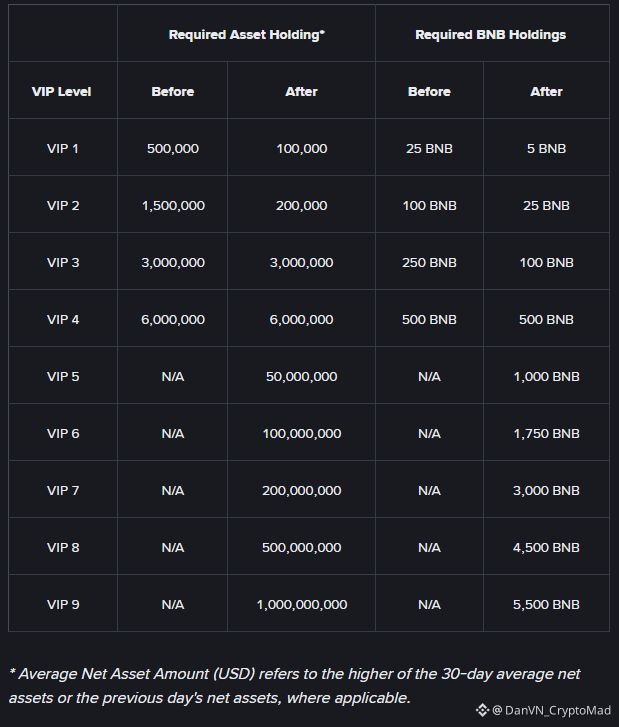The width and height of the screenshot is (619, 727).
Task: Click the 1,500,000 value cell
Action: coord(173,206)
